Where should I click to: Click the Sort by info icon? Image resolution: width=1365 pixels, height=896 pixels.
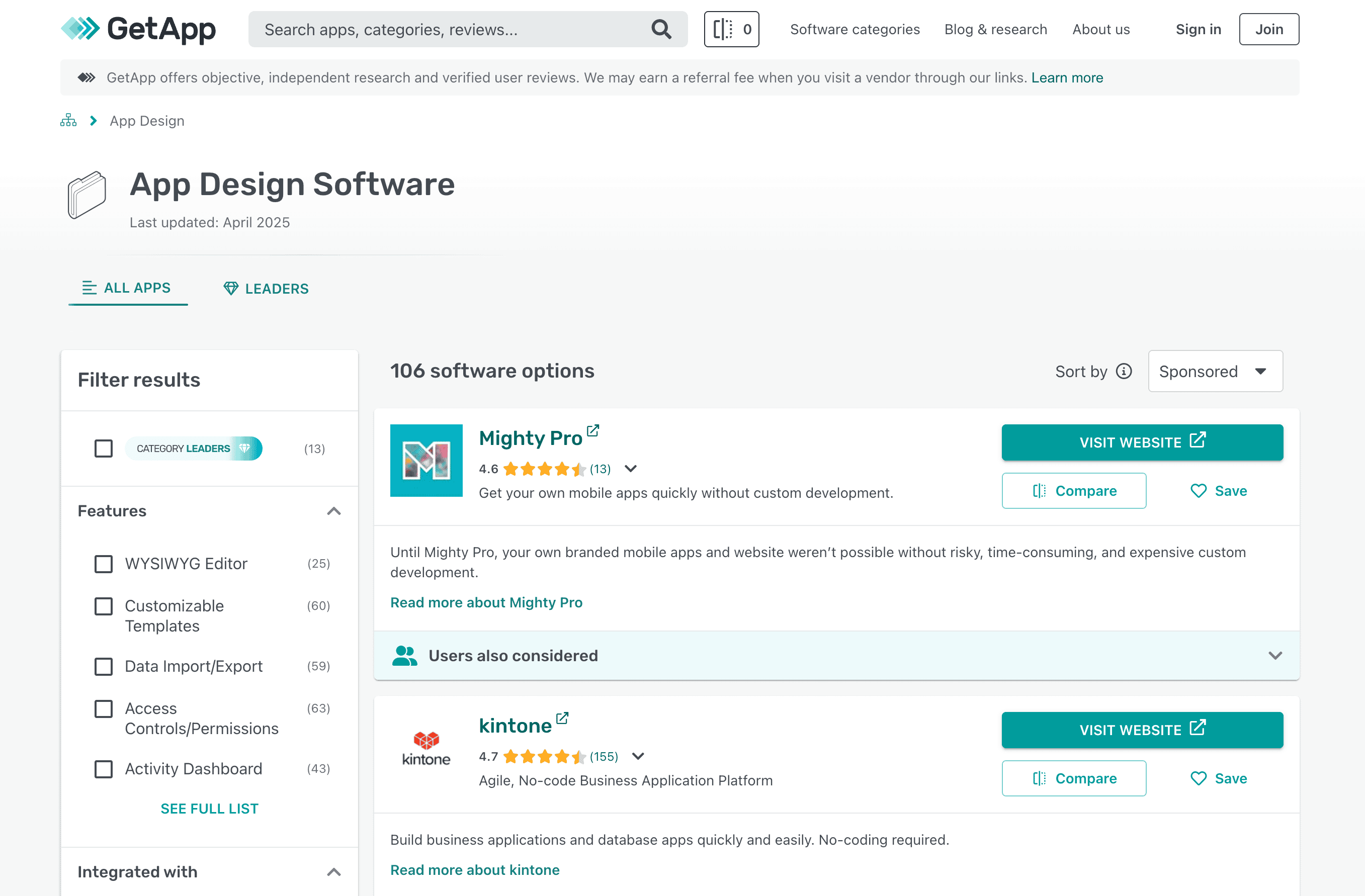pyautogui.click(x=1124, y=372)
